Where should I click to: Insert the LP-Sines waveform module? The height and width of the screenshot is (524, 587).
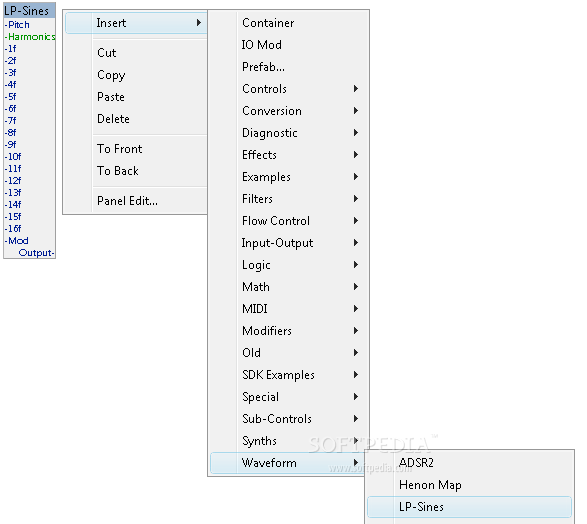[469, 507]
